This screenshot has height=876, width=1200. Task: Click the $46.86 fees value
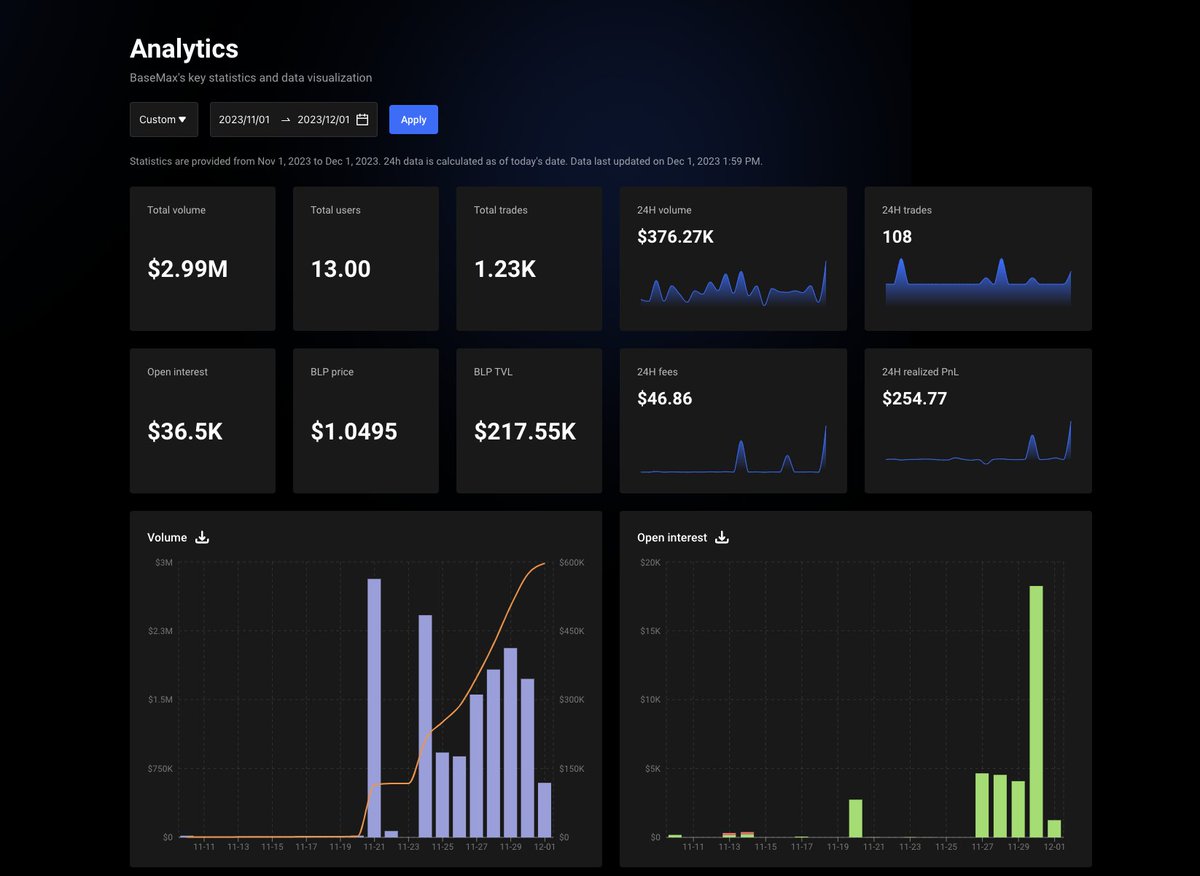click(664, 399)
